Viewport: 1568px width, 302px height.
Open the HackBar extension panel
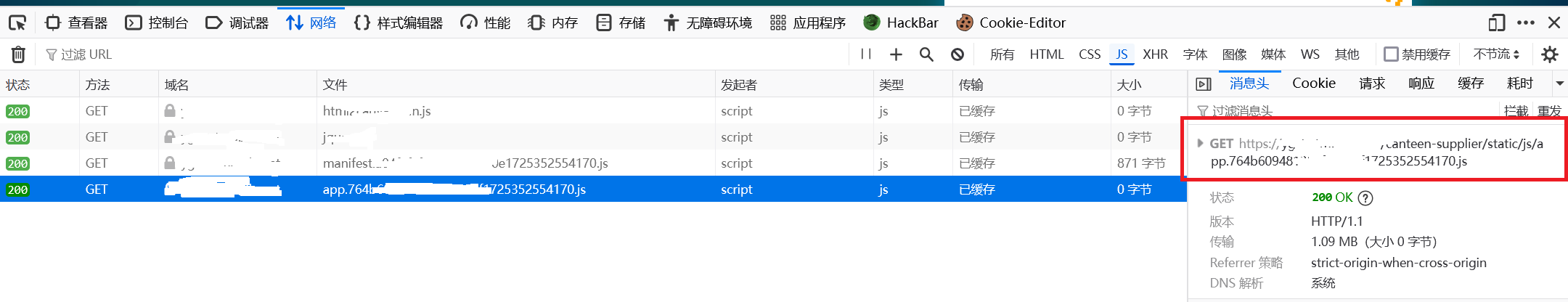(901, 23)
